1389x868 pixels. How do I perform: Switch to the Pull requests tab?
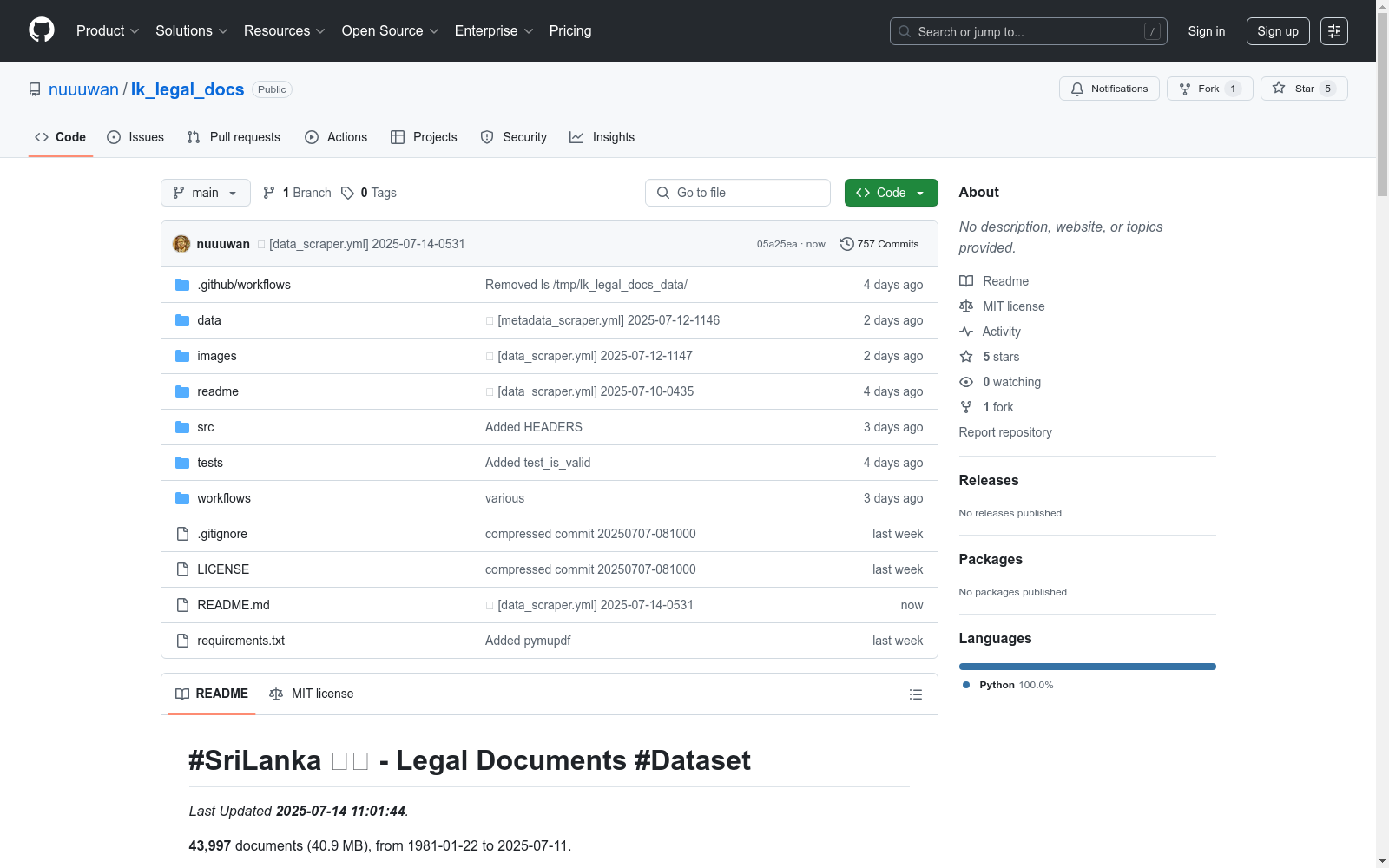[234, 137]
